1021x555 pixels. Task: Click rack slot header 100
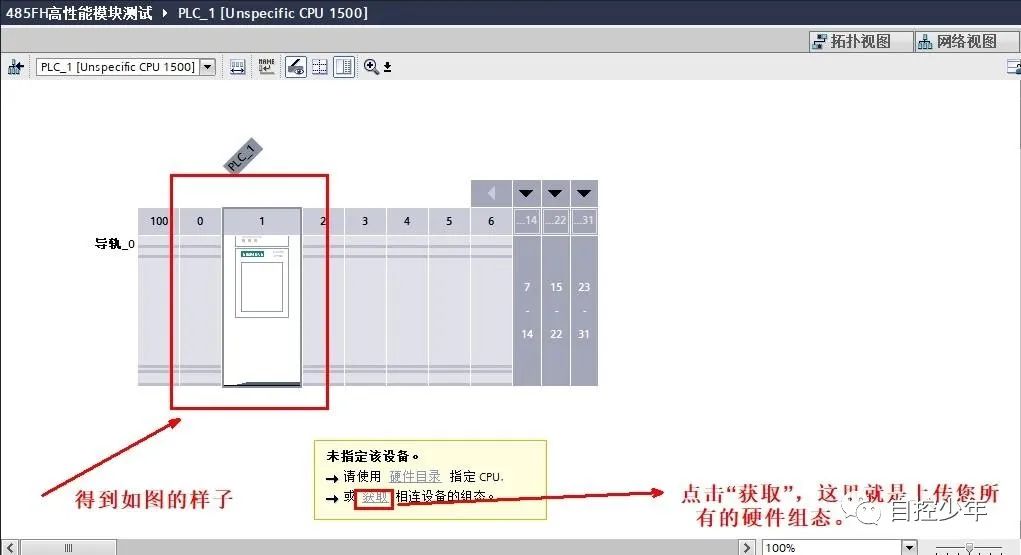pos(158,221)
